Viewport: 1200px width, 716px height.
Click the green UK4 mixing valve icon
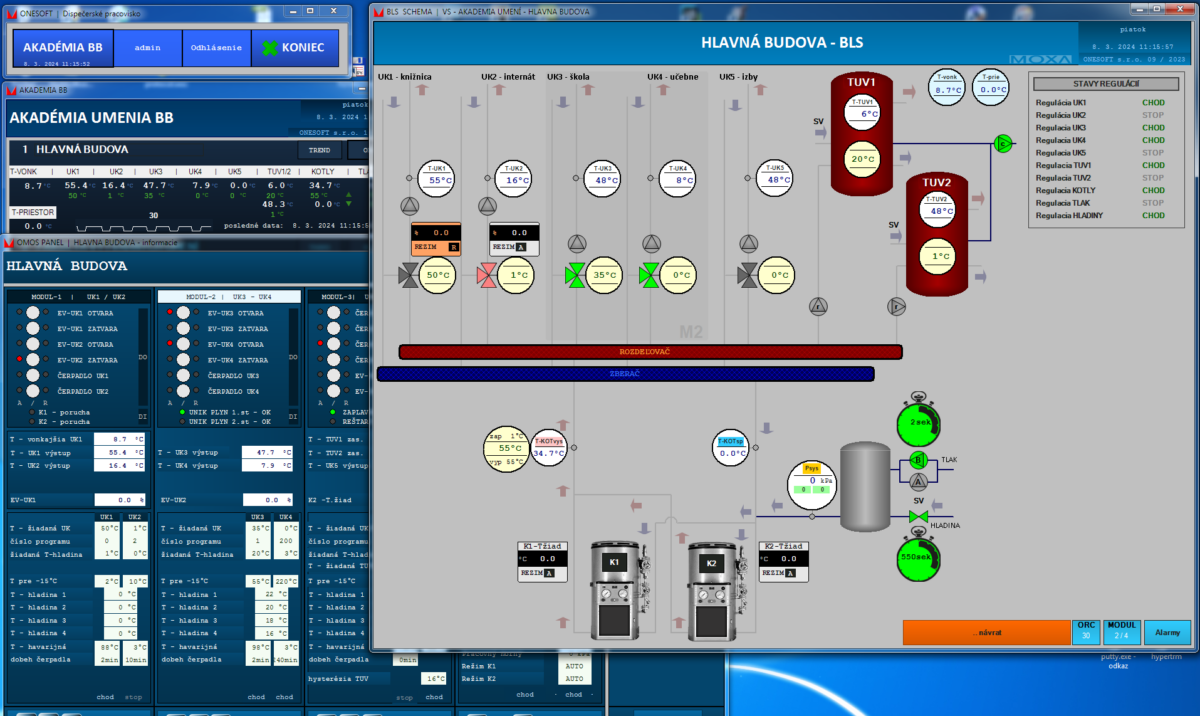point(650,275)
